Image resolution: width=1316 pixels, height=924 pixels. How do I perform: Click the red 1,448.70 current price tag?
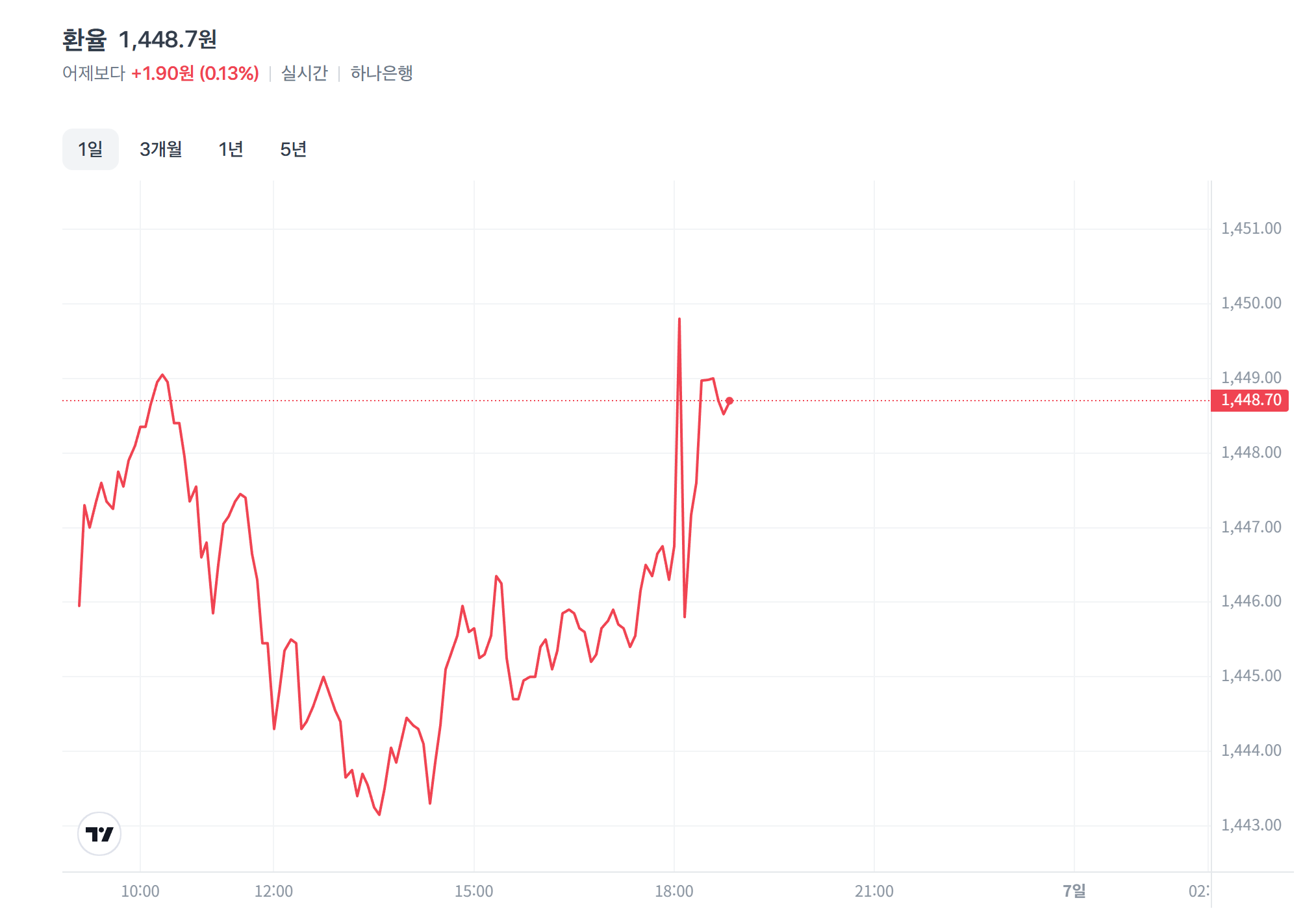coord(1250,400)
